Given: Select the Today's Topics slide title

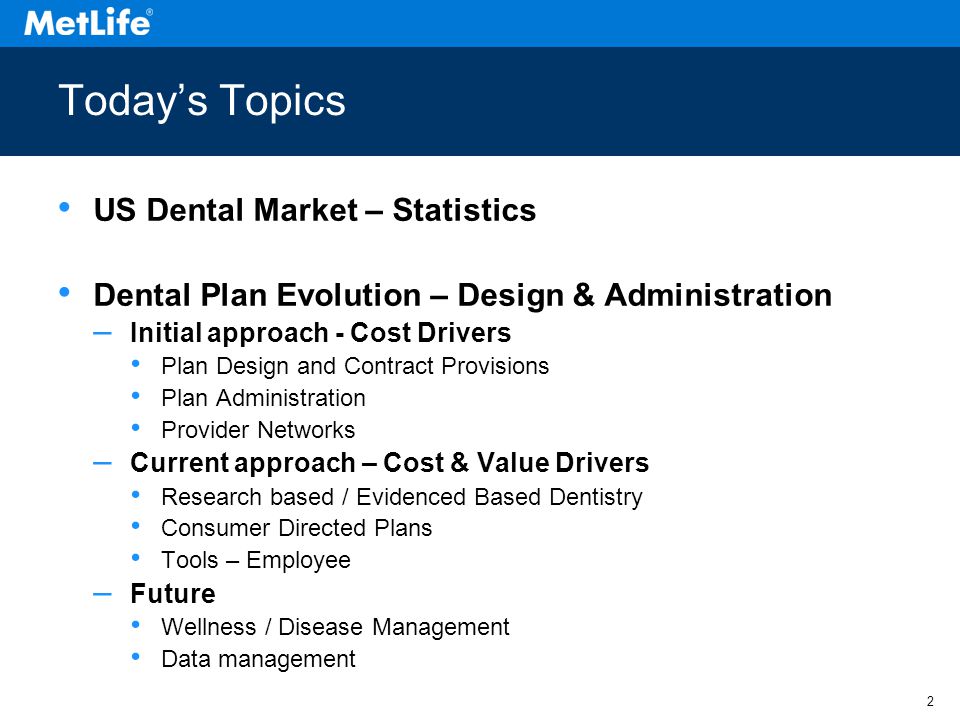Looking at the screenshot, I should click(x=202, y=101).
